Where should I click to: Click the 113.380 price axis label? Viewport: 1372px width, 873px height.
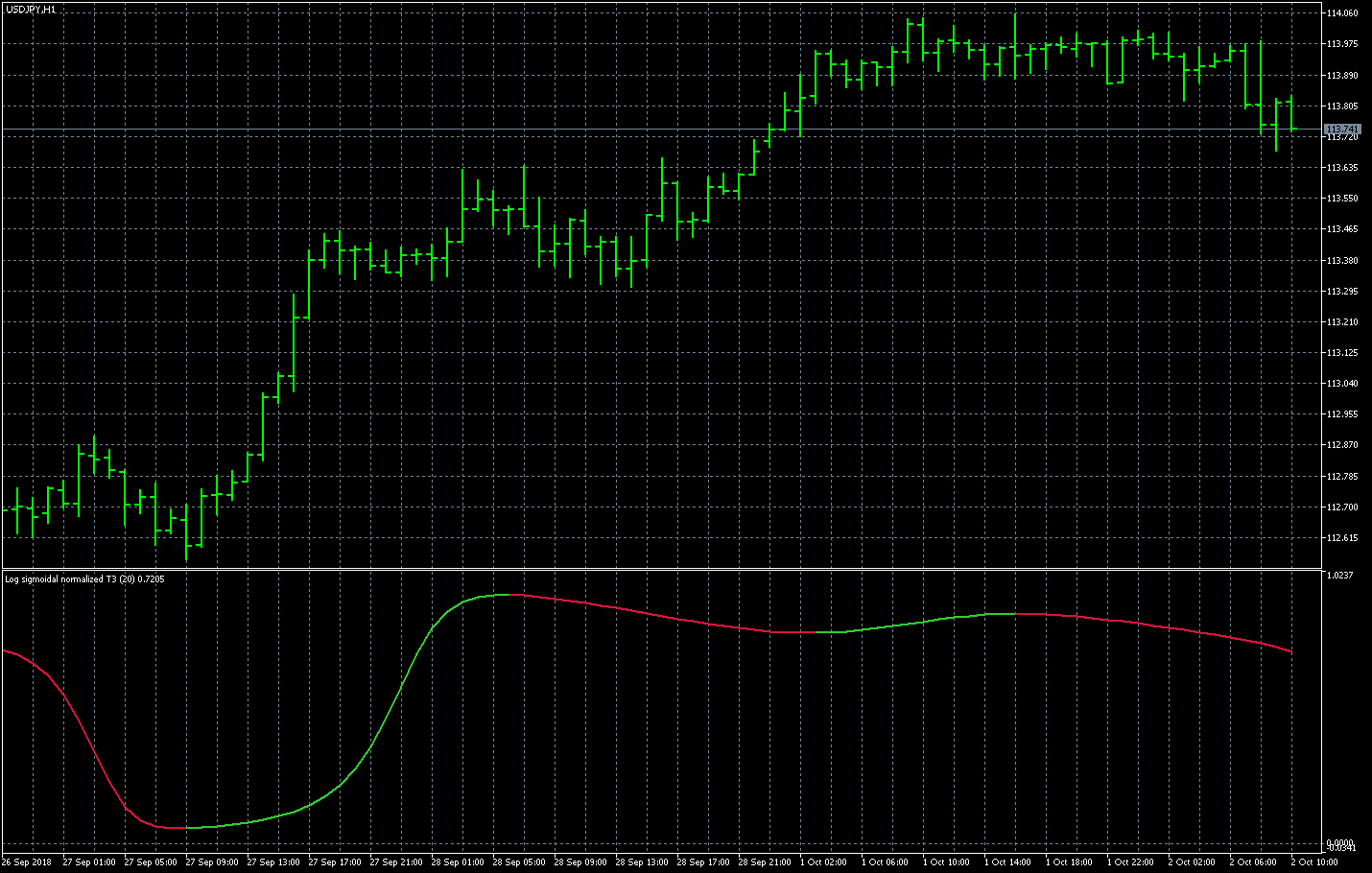click(1342, 261)
